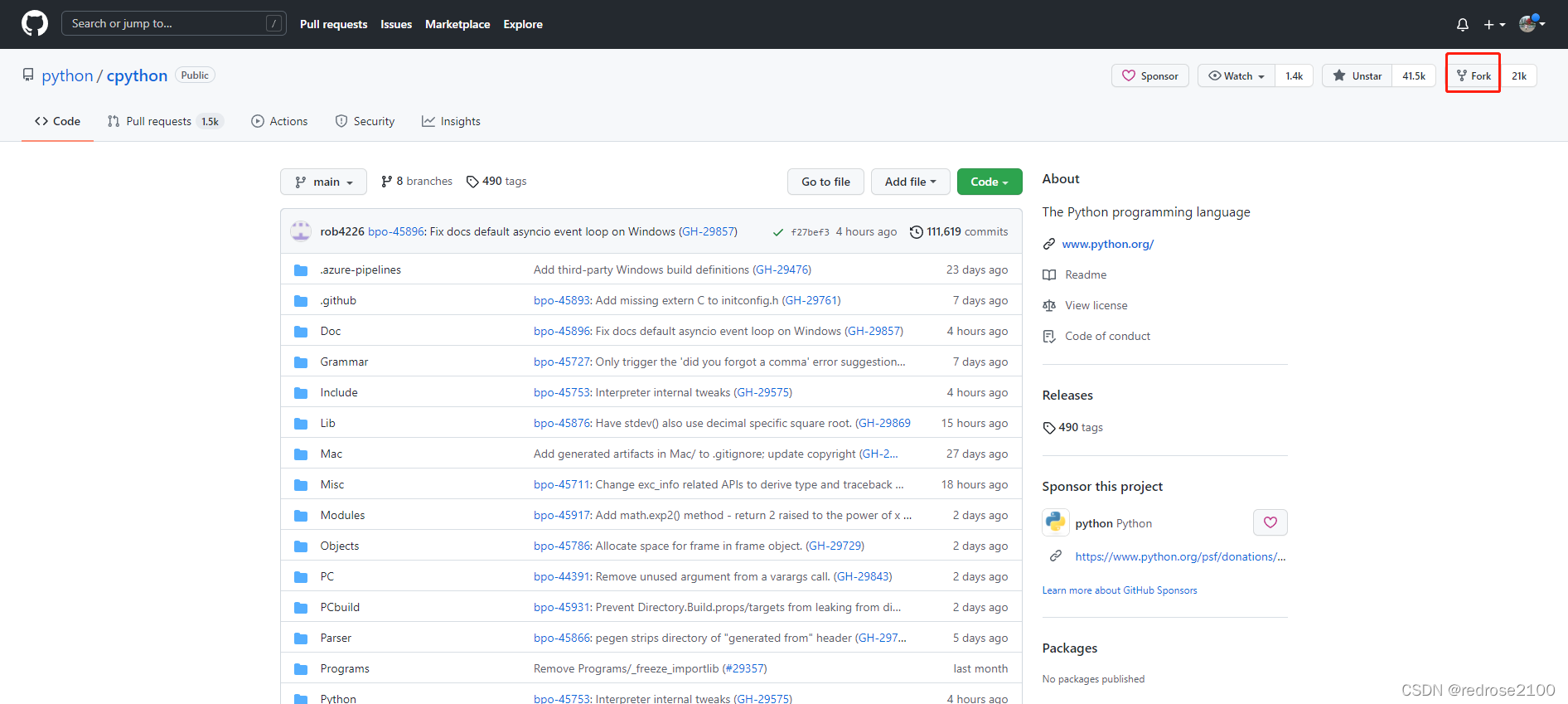Open View license
The height and width of the screenshot is (704, 1568).
tap(1096, 305)
